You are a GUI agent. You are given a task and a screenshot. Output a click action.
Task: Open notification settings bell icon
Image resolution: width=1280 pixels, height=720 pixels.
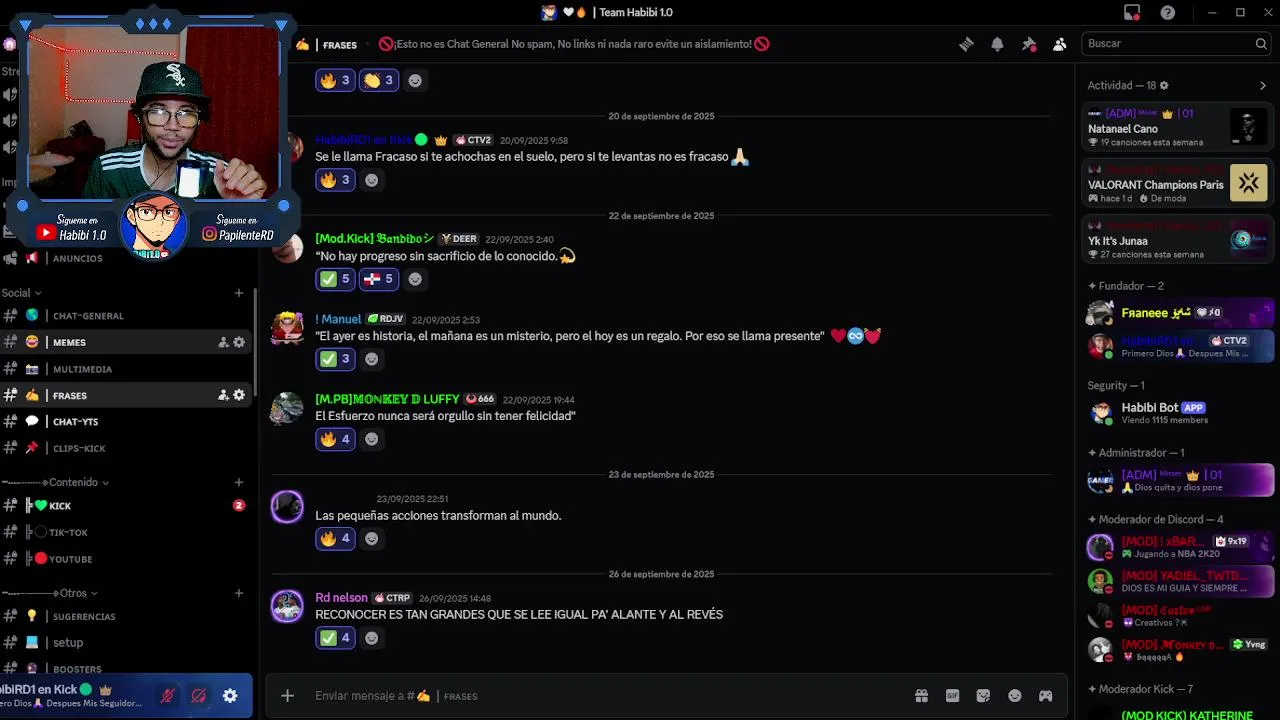(x=997, y=44)
